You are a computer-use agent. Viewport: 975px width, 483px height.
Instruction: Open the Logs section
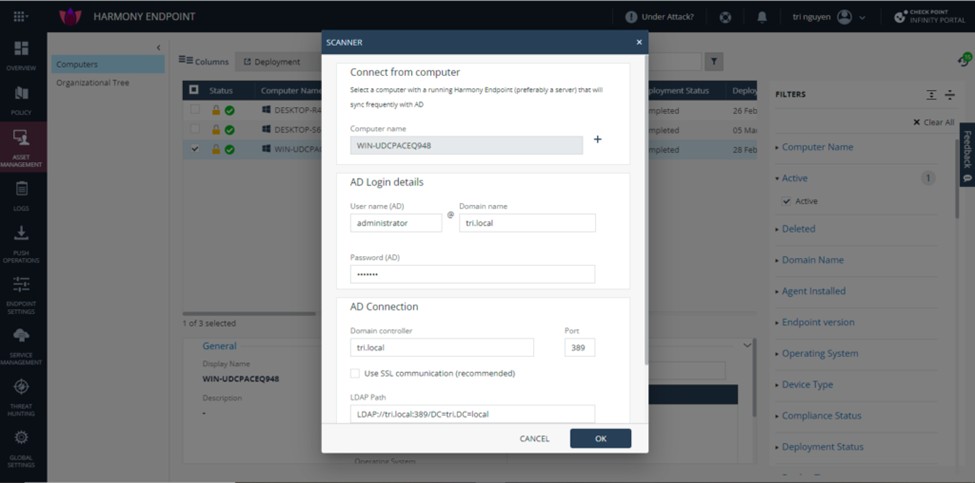pos(21,196)
